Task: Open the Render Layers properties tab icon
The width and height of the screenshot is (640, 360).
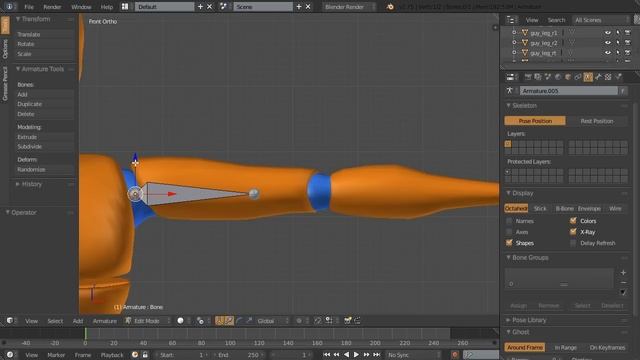Action: click(538, 77)
